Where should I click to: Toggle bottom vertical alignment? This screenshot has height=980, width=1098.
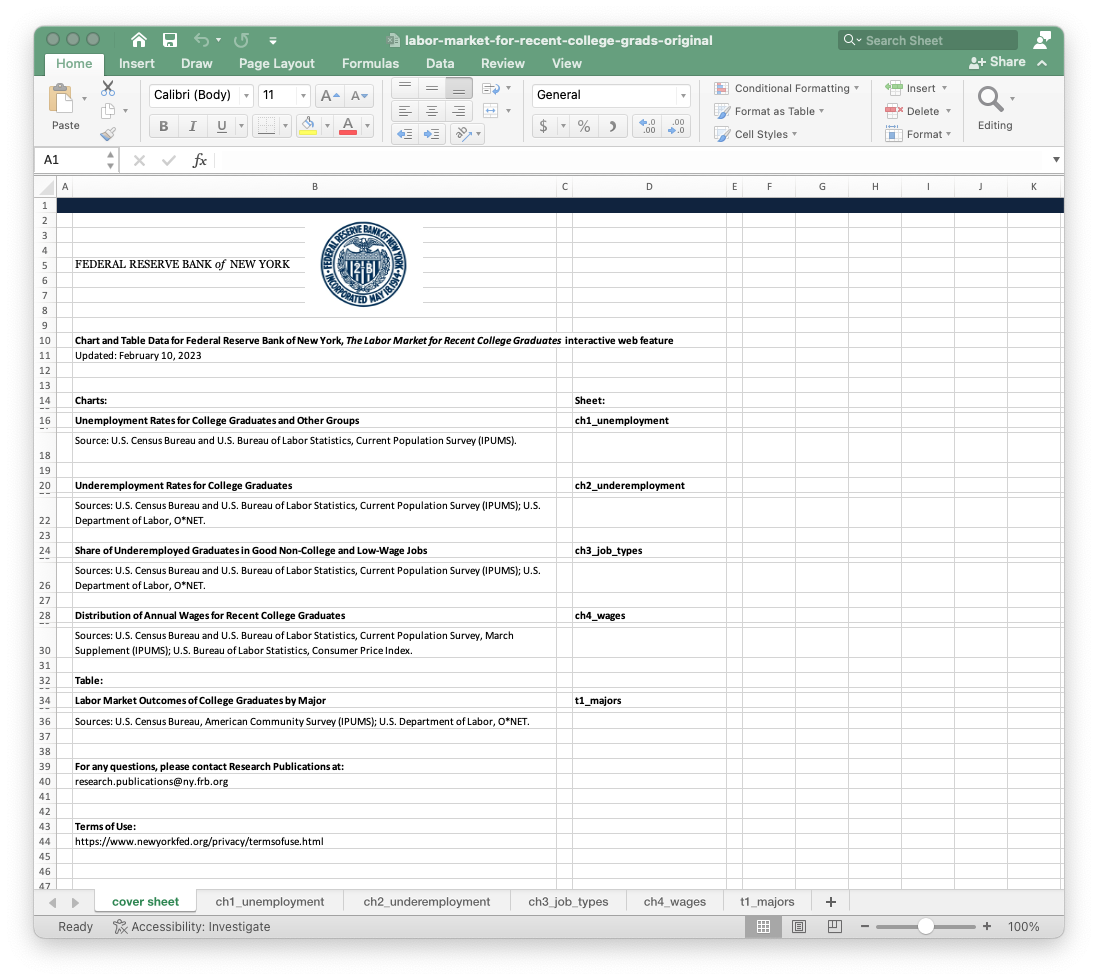tap(459, 89)
